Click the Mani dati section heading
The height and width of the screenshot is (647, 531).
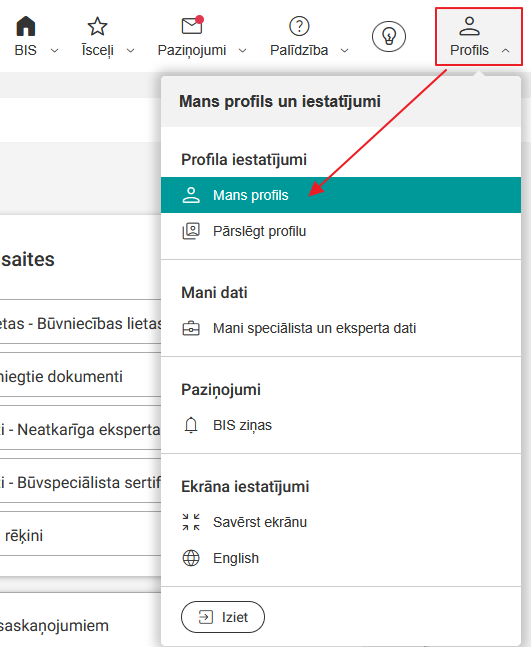tap(214, 293)
